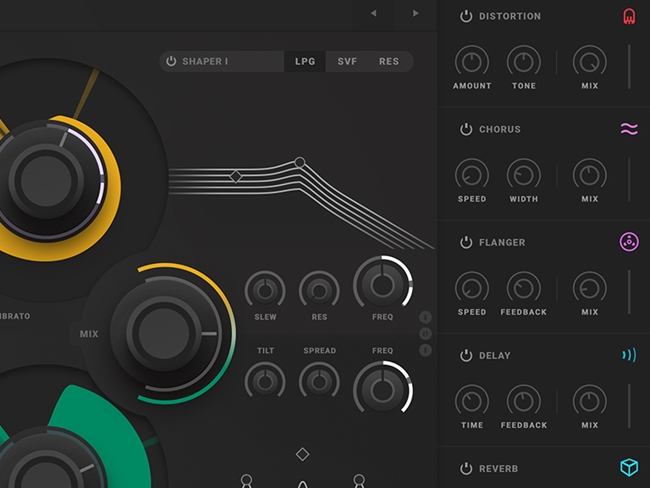The height and width of the screenshot is (488, 650).
Task: Toggle the Chorus power button
Action: [x=466, y=129]
